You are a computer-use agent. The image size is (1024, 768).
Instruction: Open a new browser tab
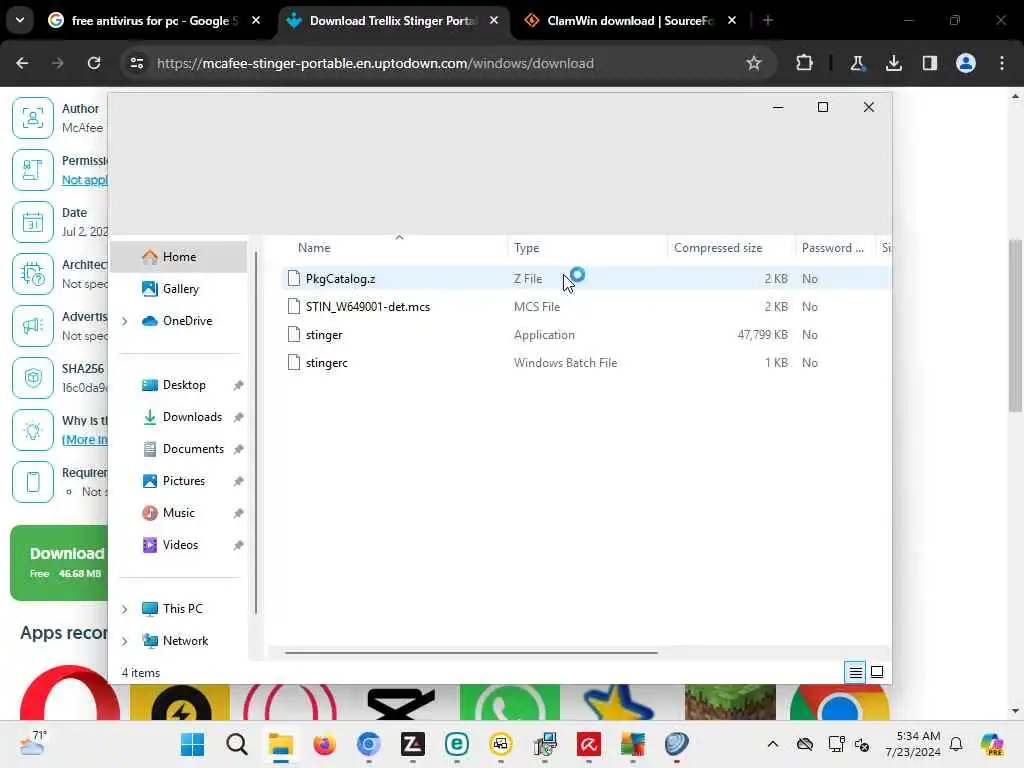[767, 21]
